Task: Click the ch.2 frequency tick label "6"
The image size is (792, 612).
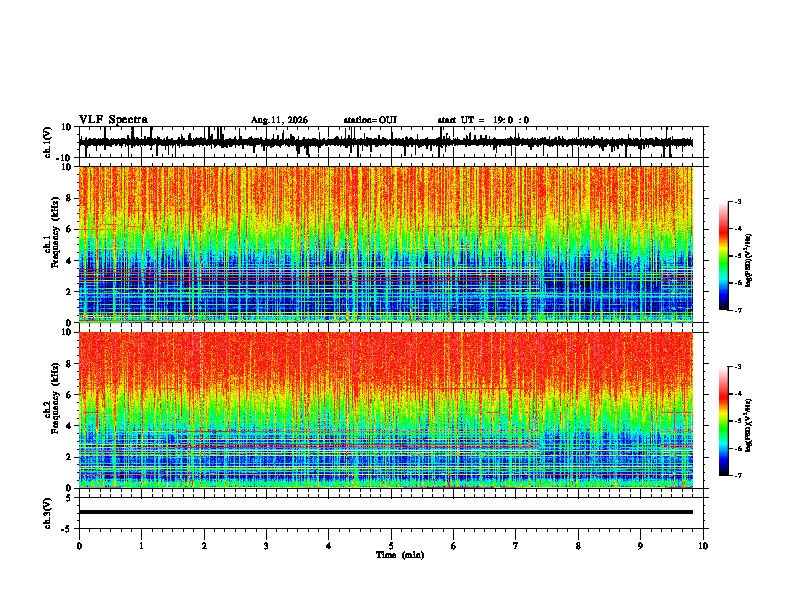Action: pos(69,395)
